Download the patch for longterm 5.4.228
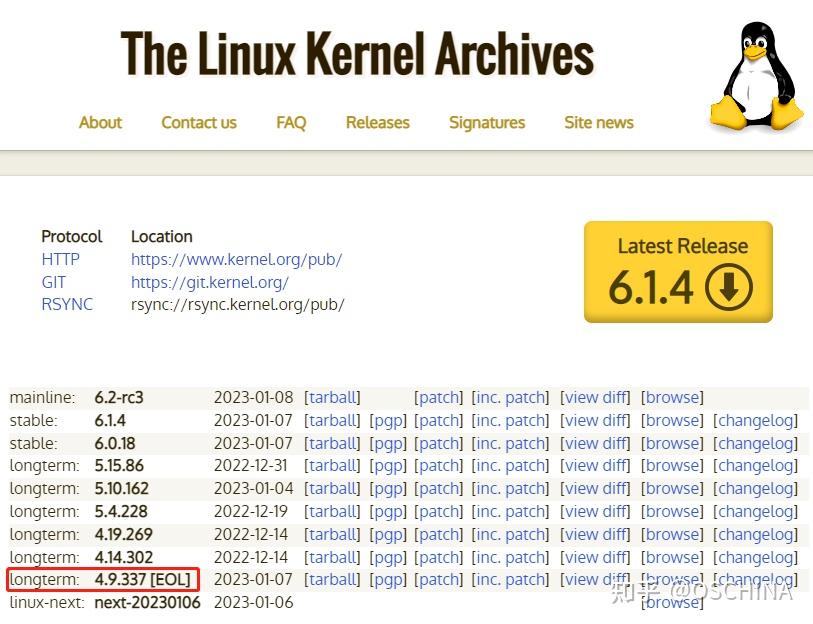This screenshot has width=813, height=624. (x=439, y=512)
